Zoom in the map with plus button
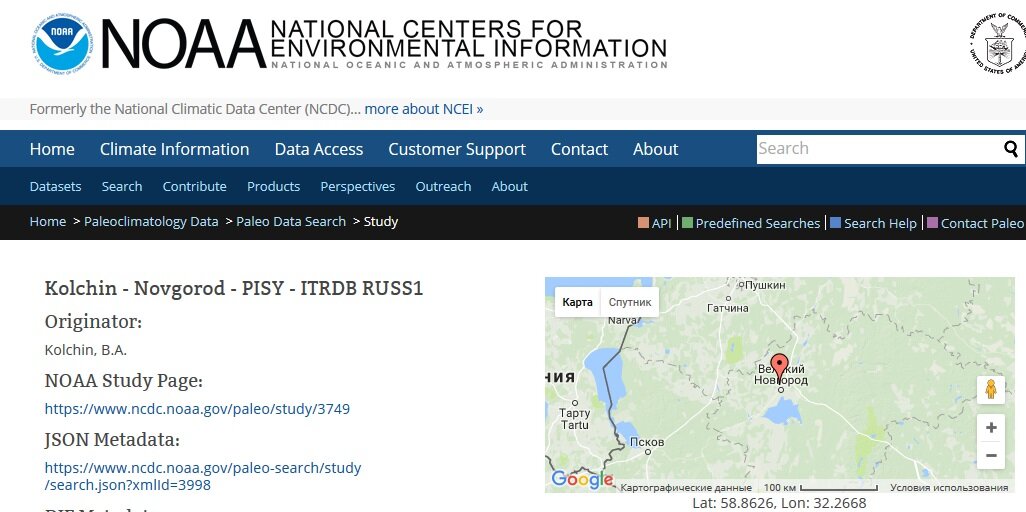Viewport: 1026px width, 512px height. tap(991, 428)
